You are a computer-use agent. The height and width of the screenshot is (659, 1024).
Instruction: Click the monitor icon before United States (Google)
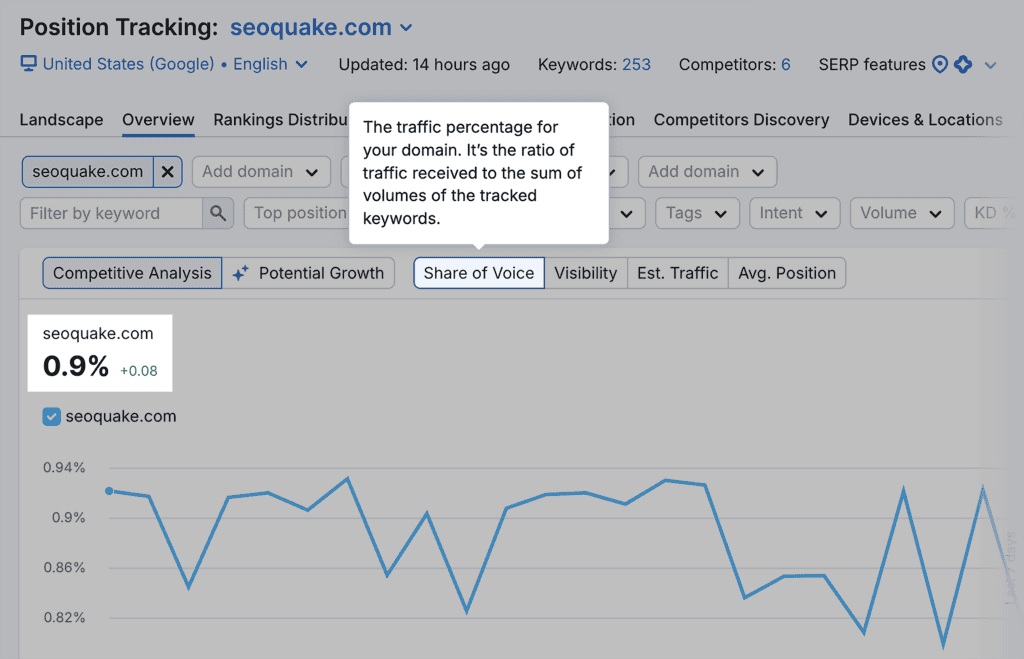point(28,64)
